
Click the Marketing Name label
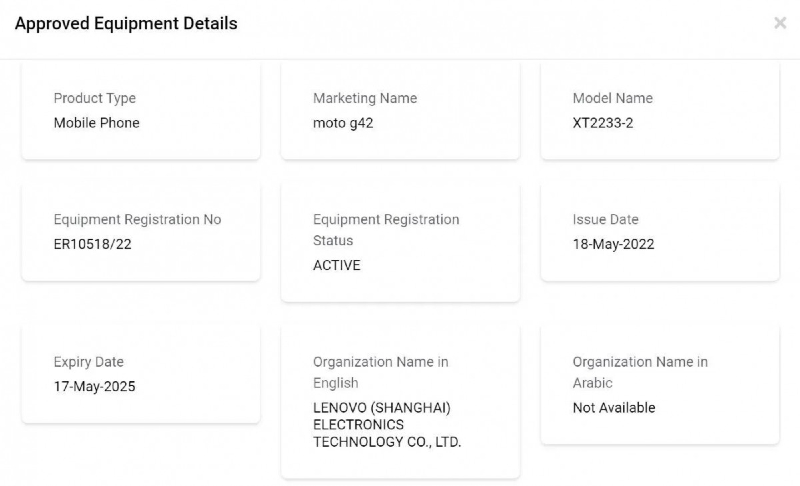[365, 98]
